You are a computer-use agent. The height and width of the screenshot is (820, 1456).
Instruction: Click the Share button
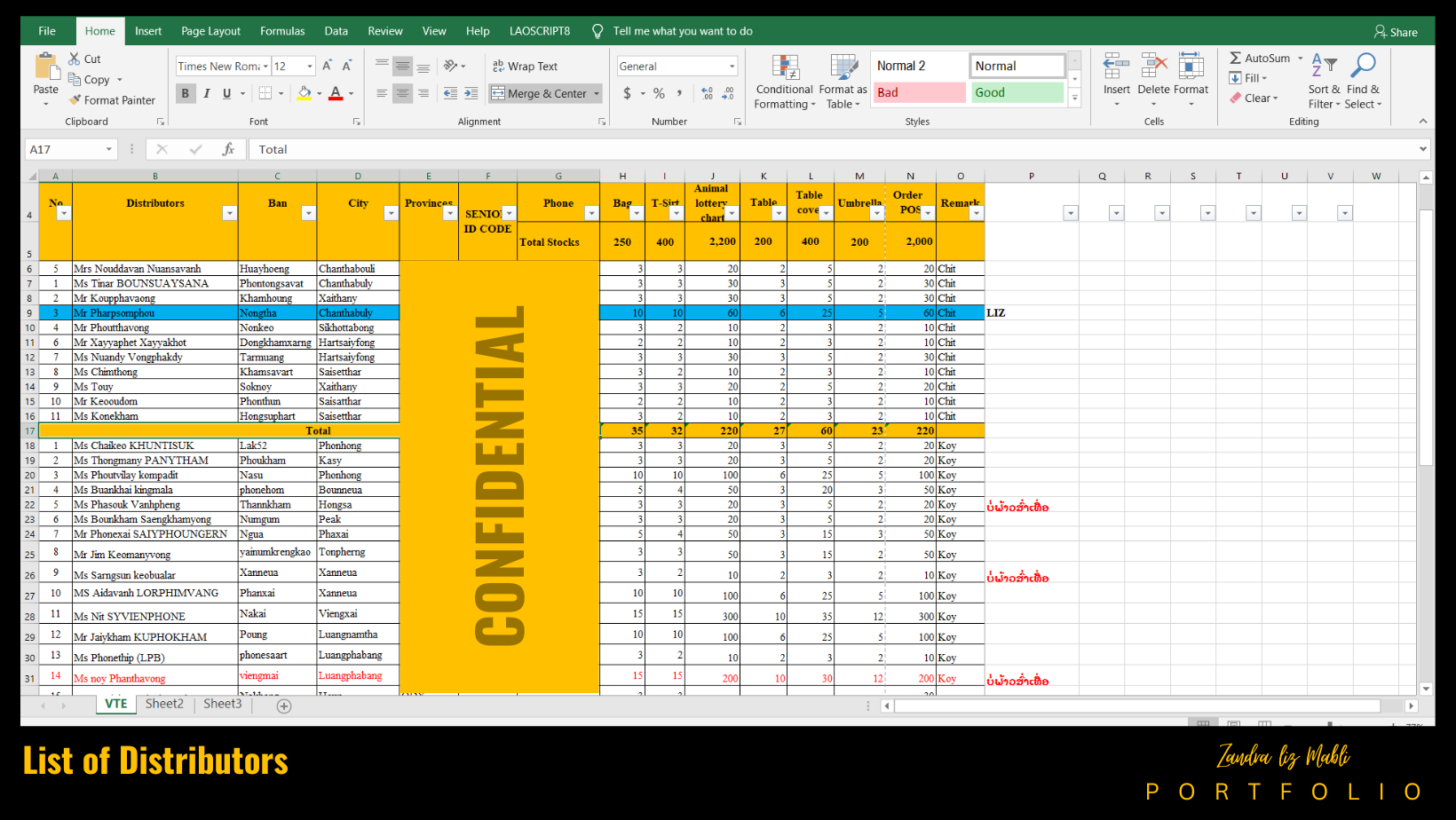click(1396, 32)
